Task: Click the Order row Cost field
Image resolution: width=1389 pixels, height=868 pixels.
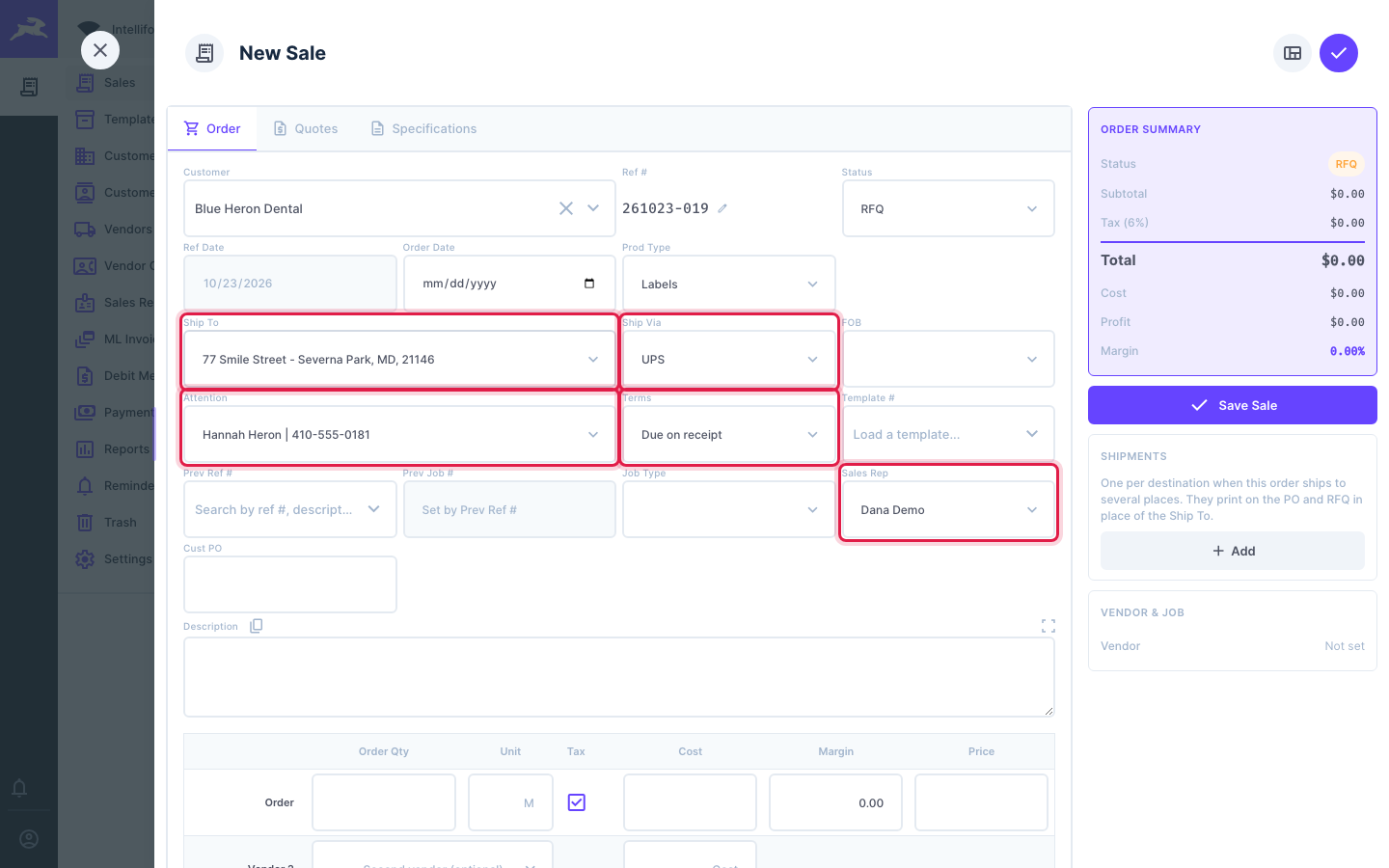Action: (x=690, y=802)
